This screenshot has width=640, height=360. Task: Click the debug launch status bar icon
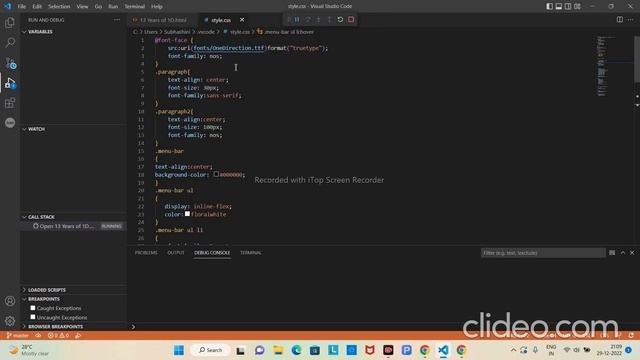pyautogui.click(x=78, y=336)
